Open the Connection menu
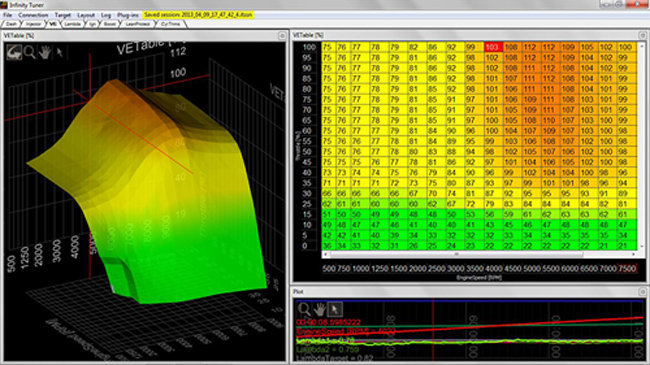The width and height of the screenshot is (650, 365). point(33,15)
